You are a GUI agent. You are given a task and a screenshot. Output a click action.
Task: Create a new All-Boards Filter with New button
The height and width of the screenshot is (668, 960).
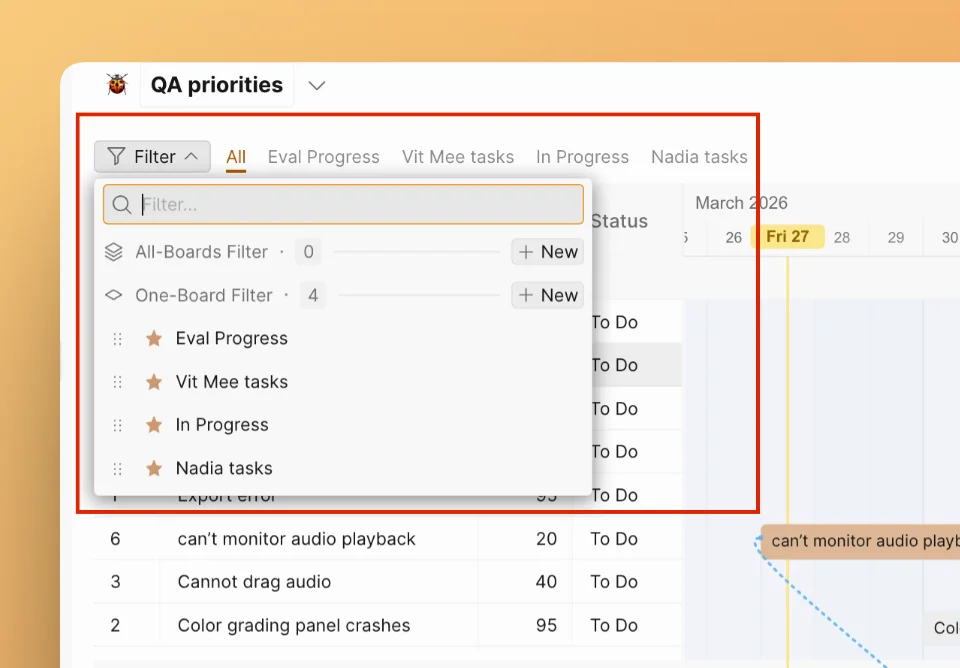pyautogui.click(x=547, y=252)
